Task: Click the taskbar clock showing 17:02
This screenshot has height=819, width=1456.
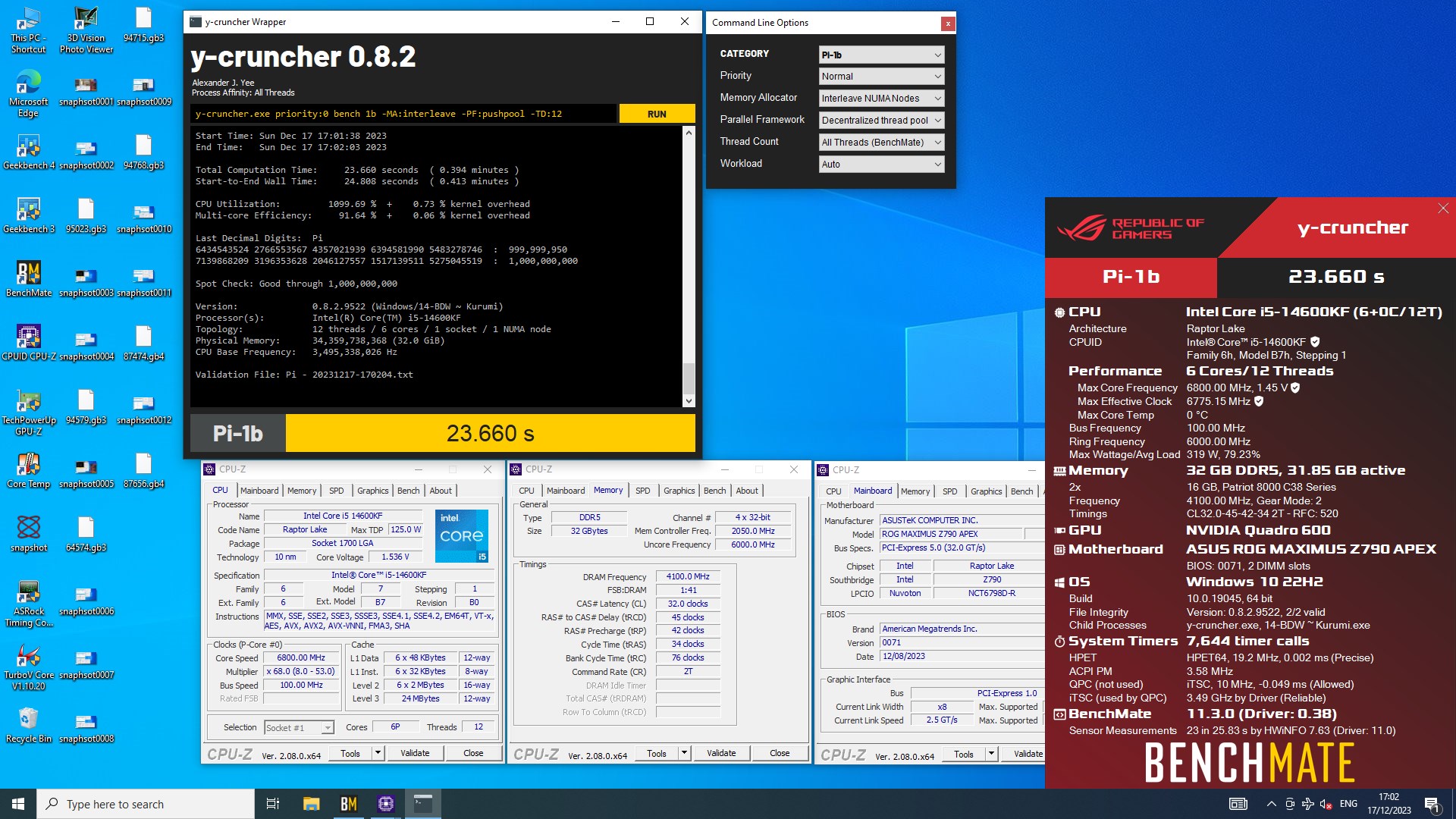Action: click(1389, 804)
